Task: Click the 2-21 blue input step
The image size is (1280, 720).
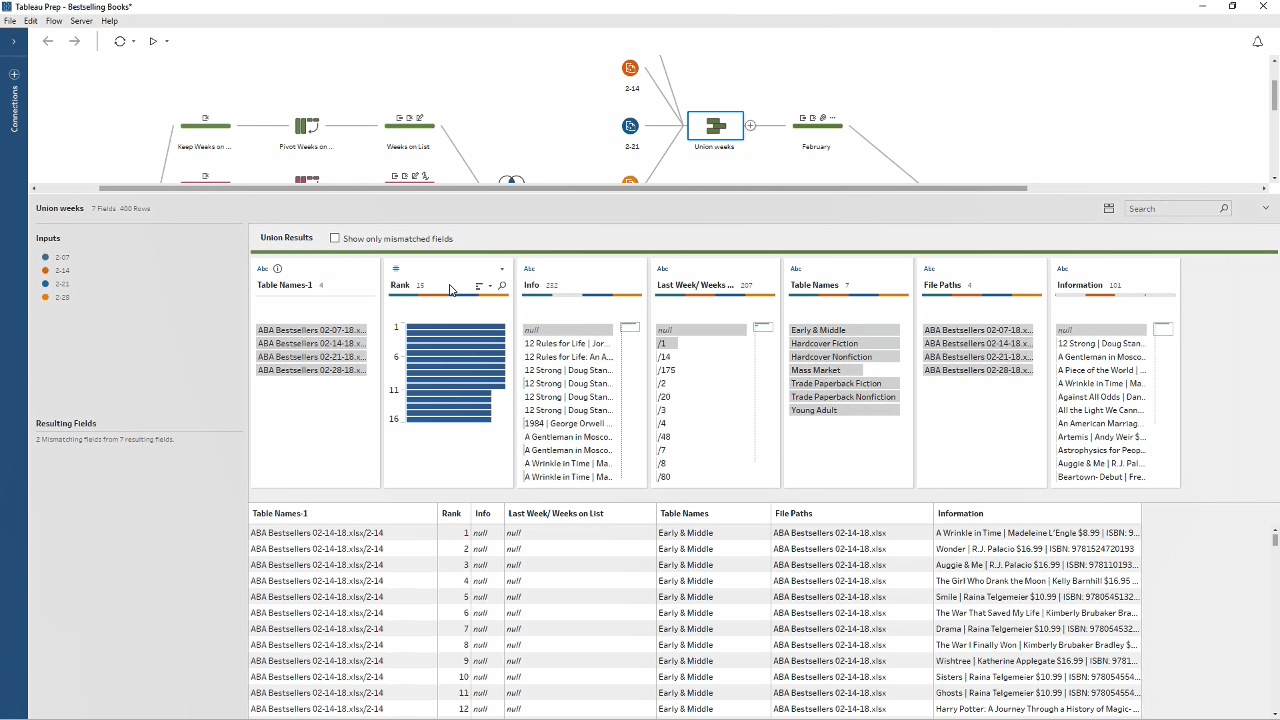Action: pyautogui.click(x=630, y=126)
